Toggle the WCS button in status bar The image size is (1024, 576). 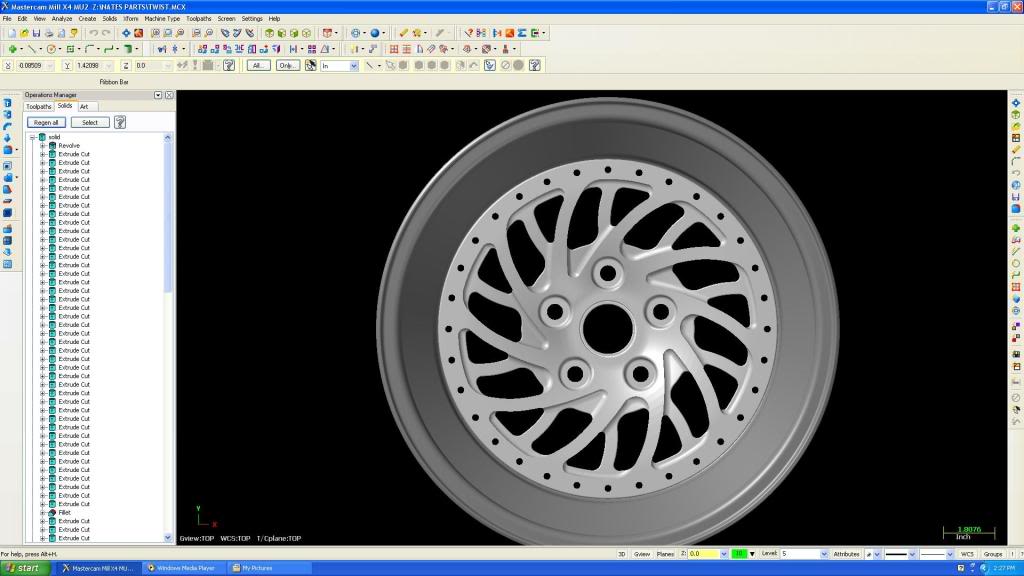[x=967, y=553]
